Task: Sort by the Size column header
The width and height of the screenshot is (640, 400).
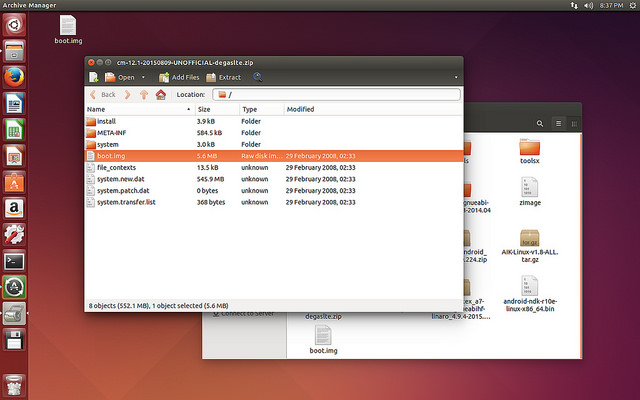Action: pos(204,109)
